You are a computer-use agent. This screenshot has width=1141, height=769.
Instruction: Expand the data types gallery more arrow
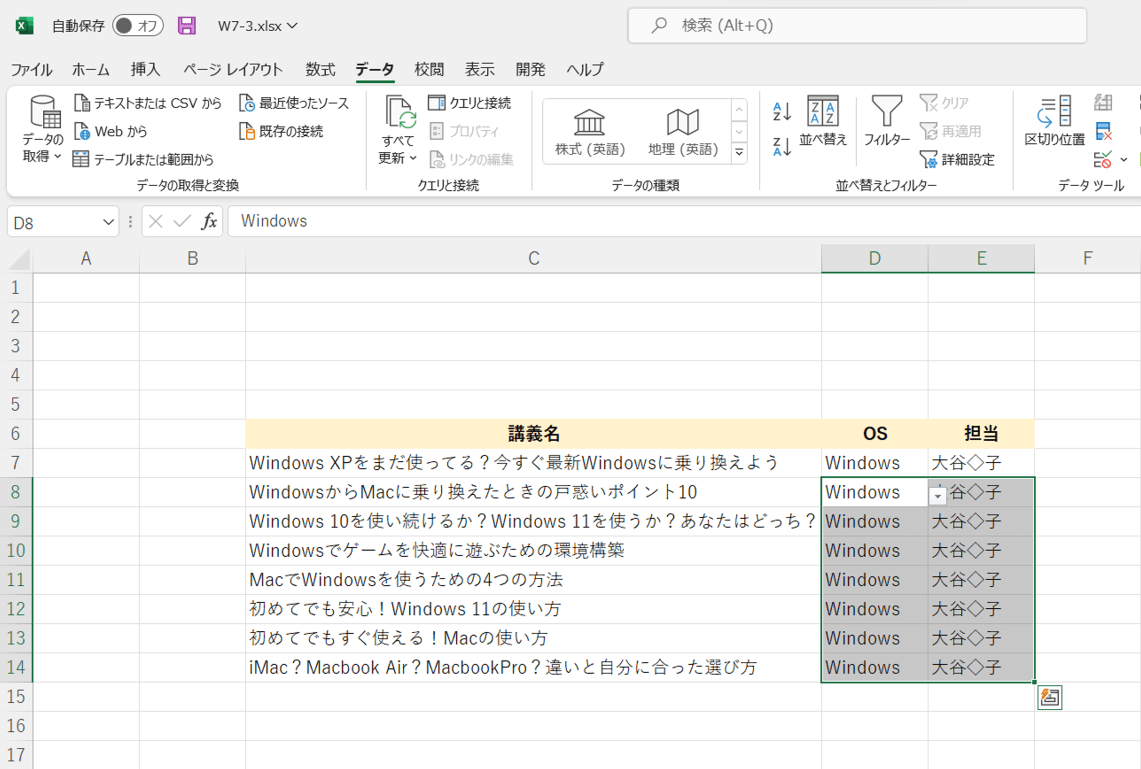(x=739, y=153)
